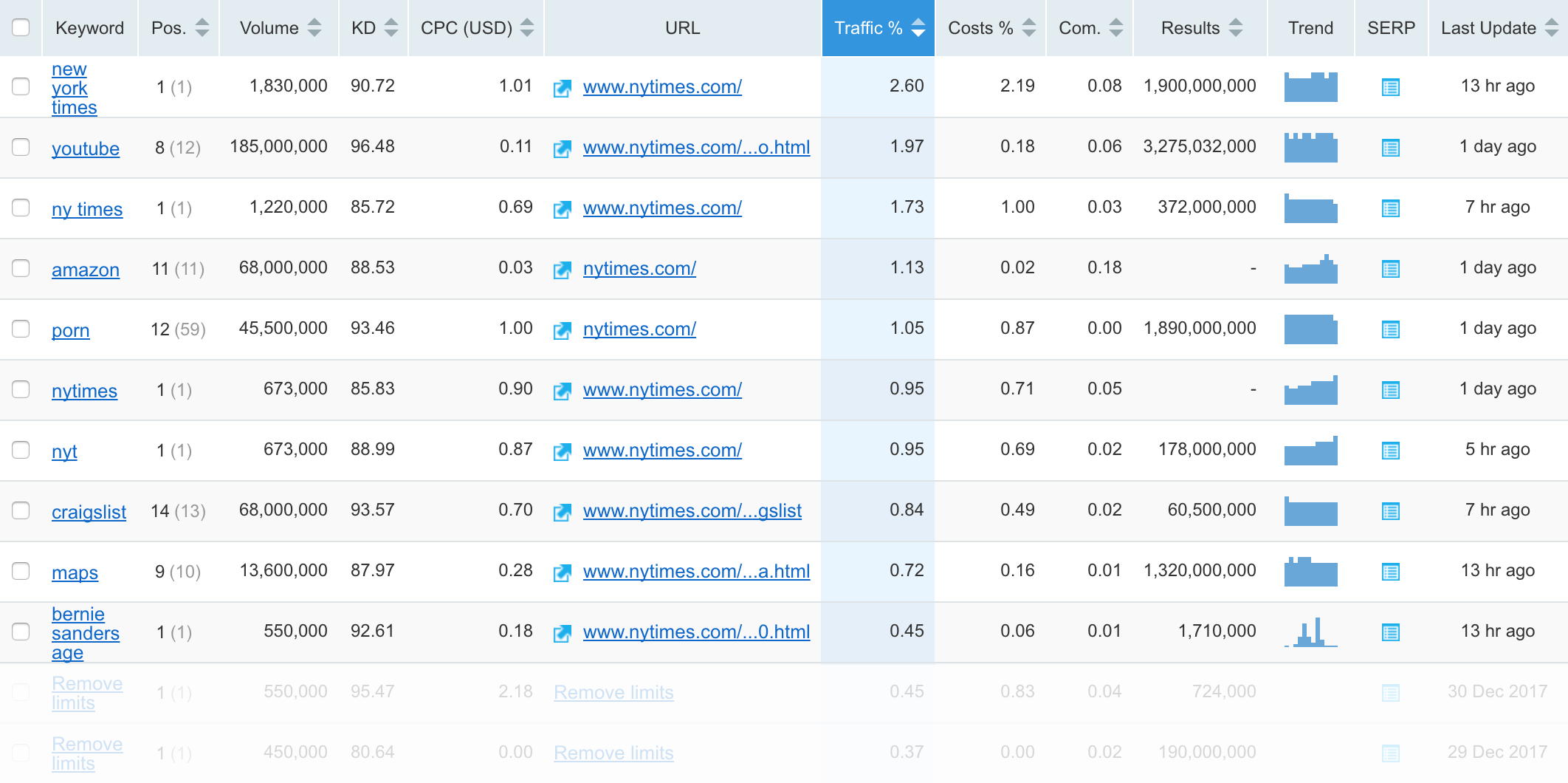Viewport: 1568px width, 783px height.
Task: Click external link icon in porn keyword row
Action: point(563,331)
